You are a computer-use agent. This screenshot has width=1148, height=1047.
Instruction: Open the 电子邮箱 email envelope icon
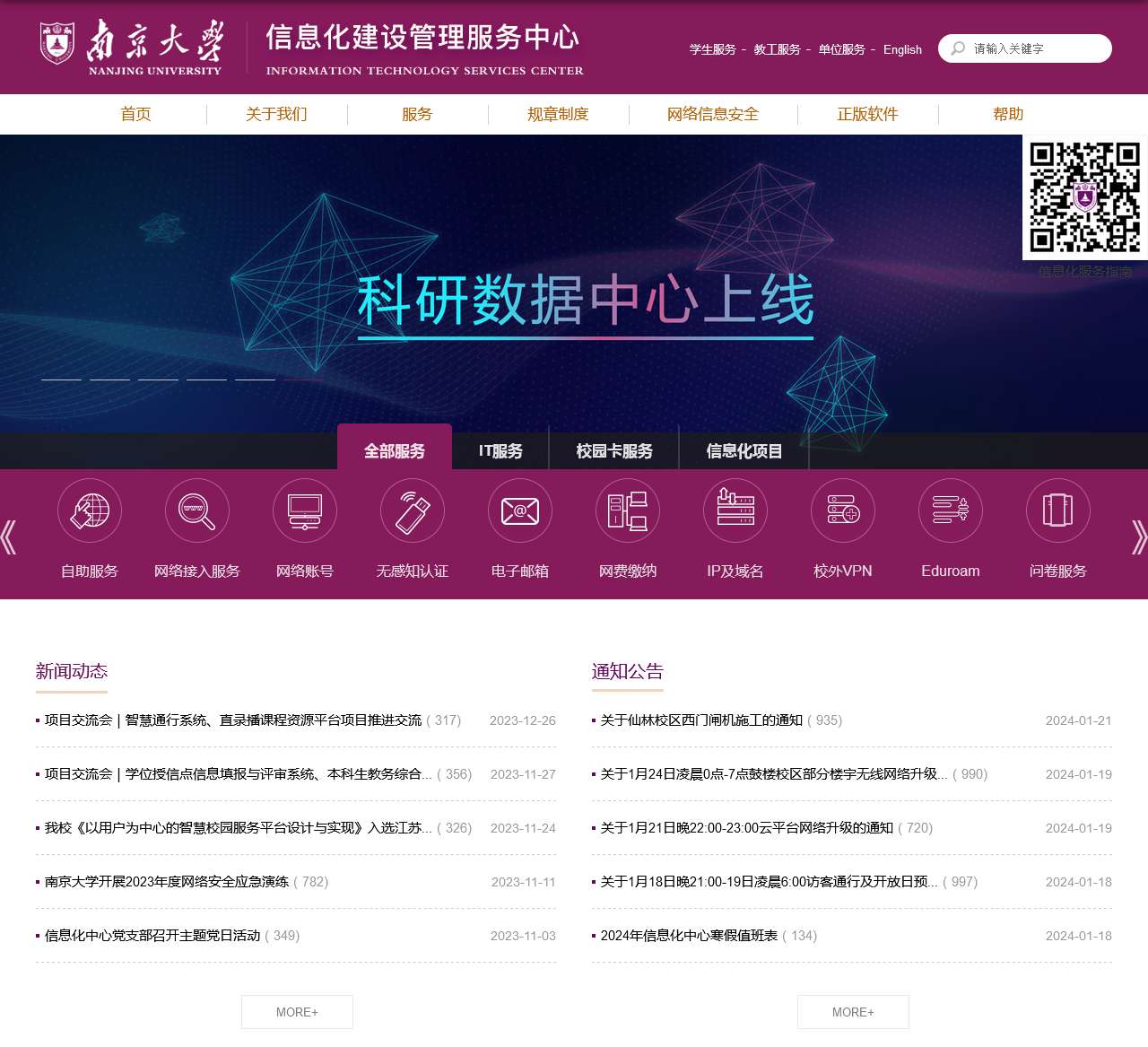click(x=519, y=510)
